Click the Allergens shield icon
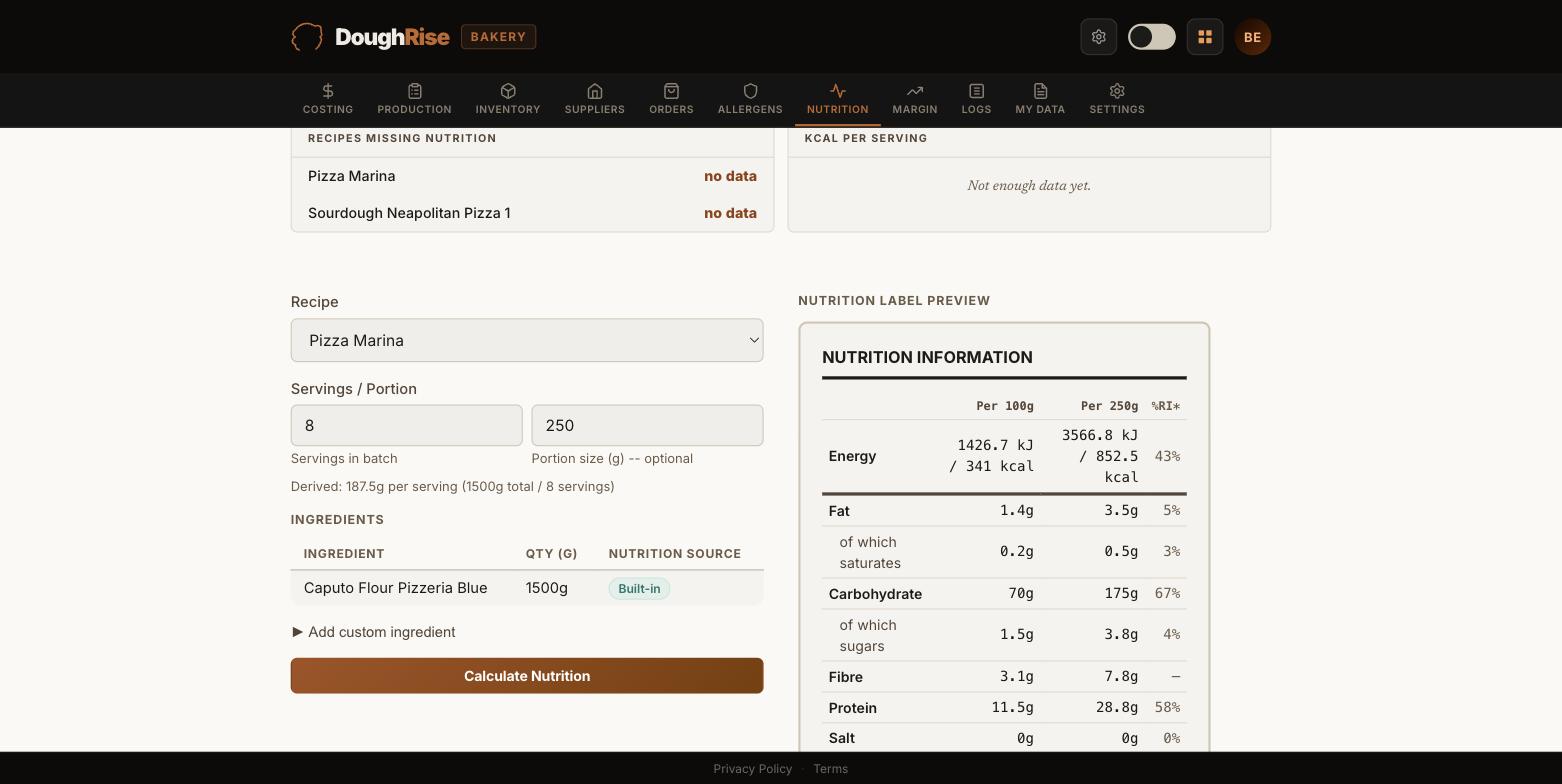The width and height of the screenshot is (1562, 784). pyautogui.click(x=750, y=91)
